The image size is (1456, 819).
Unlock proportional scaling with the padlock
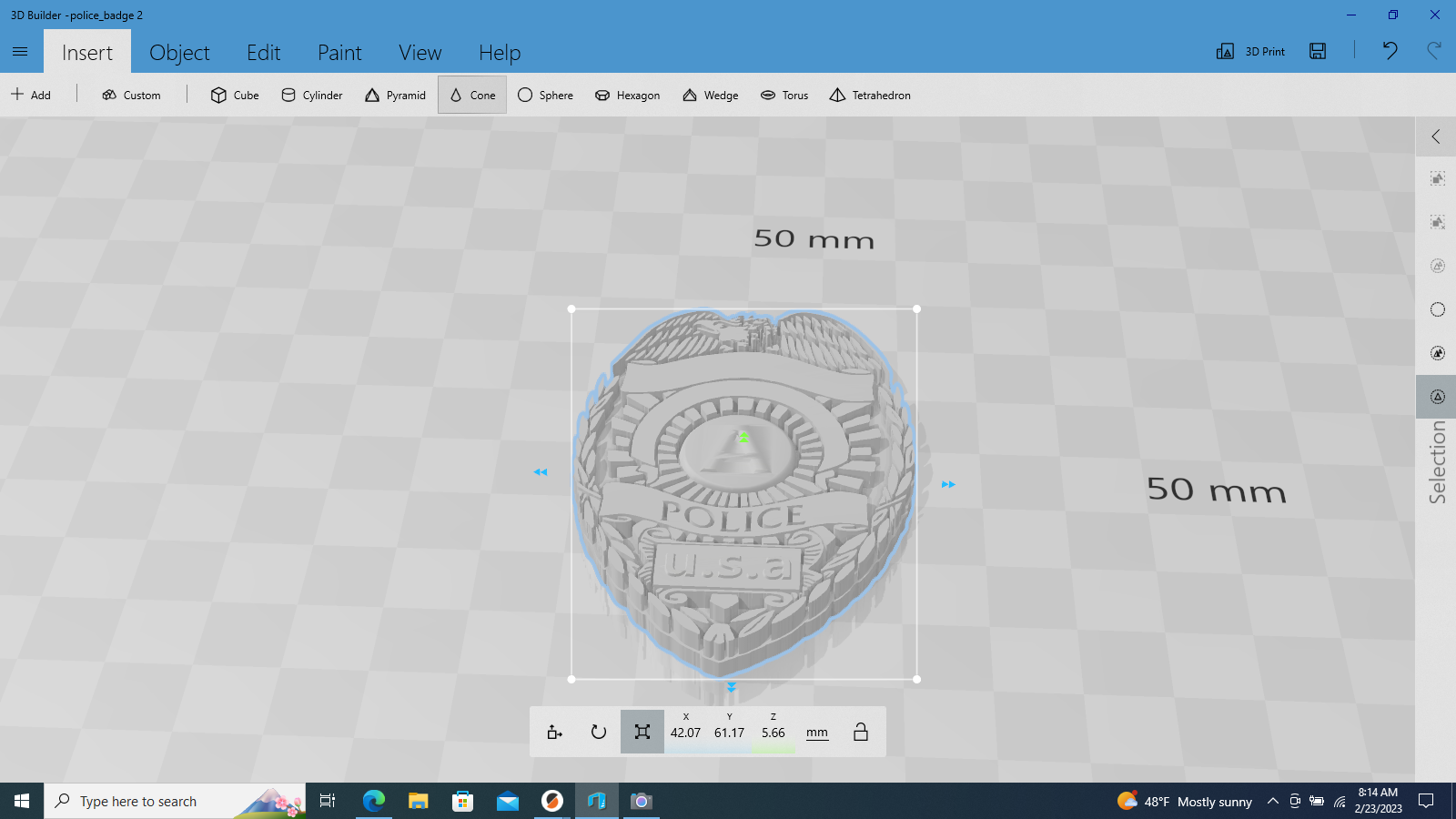coord(860,731)
